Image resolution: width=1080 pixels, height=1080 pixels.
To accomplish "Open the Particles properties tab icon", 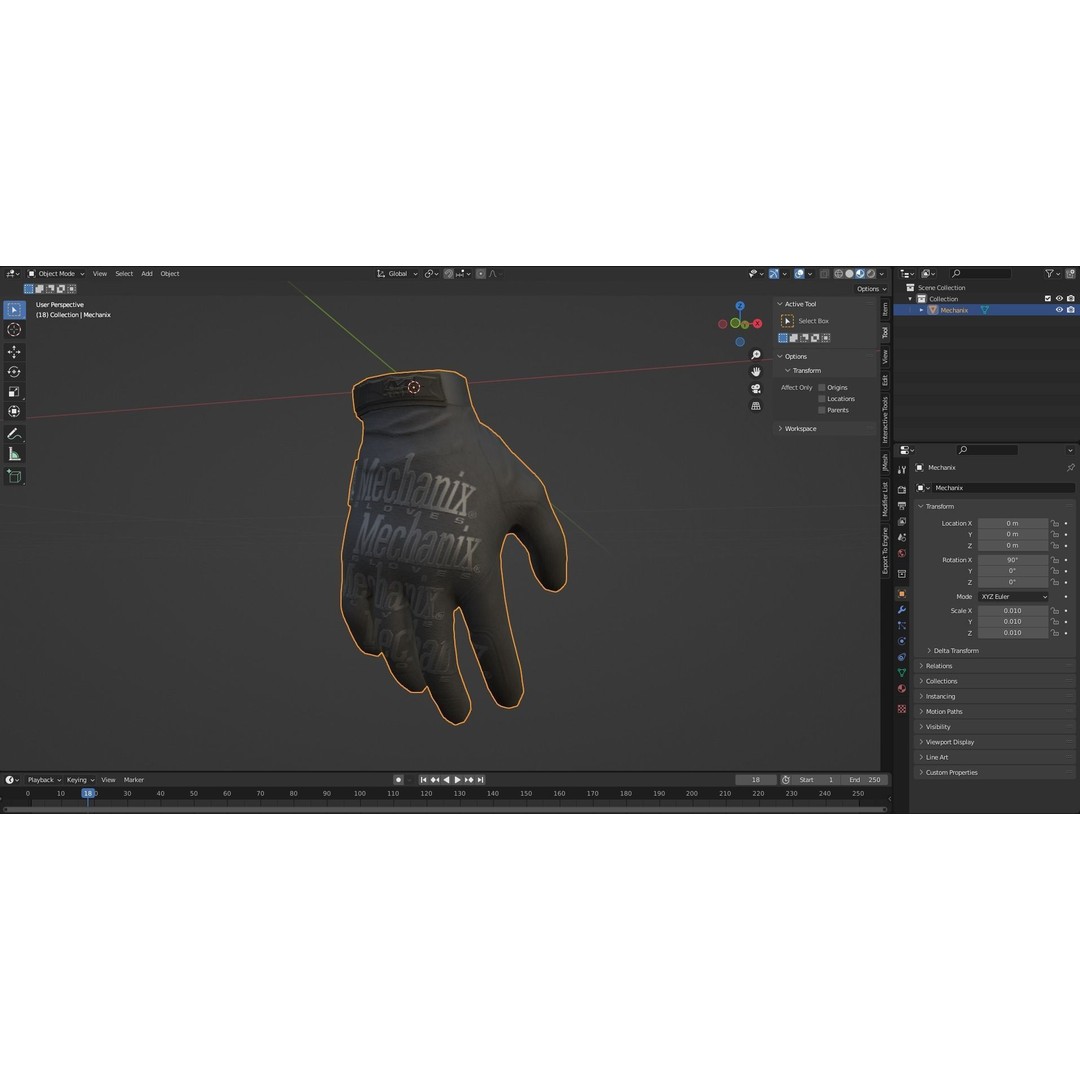I will click(x=902, y=625).
